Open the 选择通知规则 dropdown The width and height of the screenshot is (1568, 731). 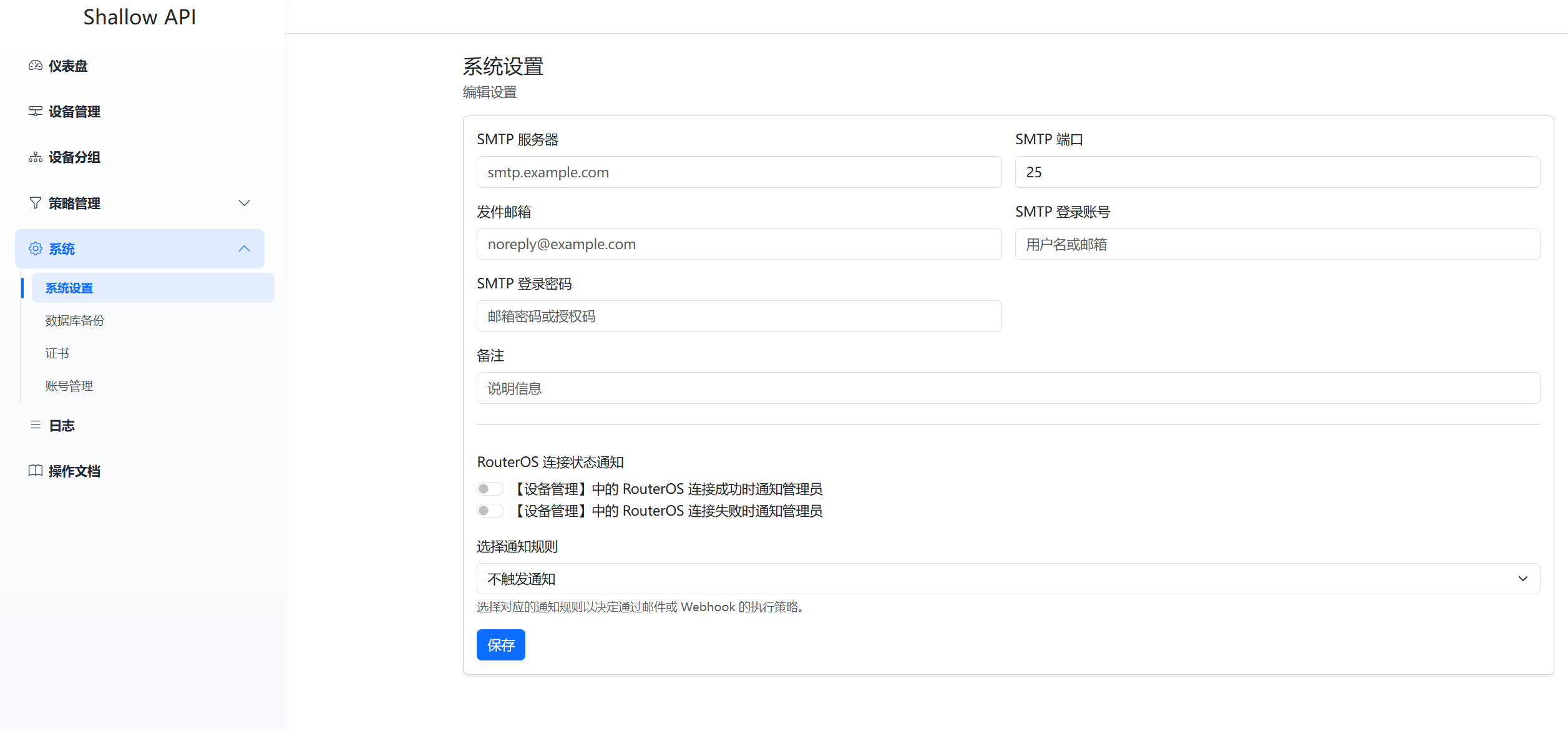click(x=1008, y=579)
